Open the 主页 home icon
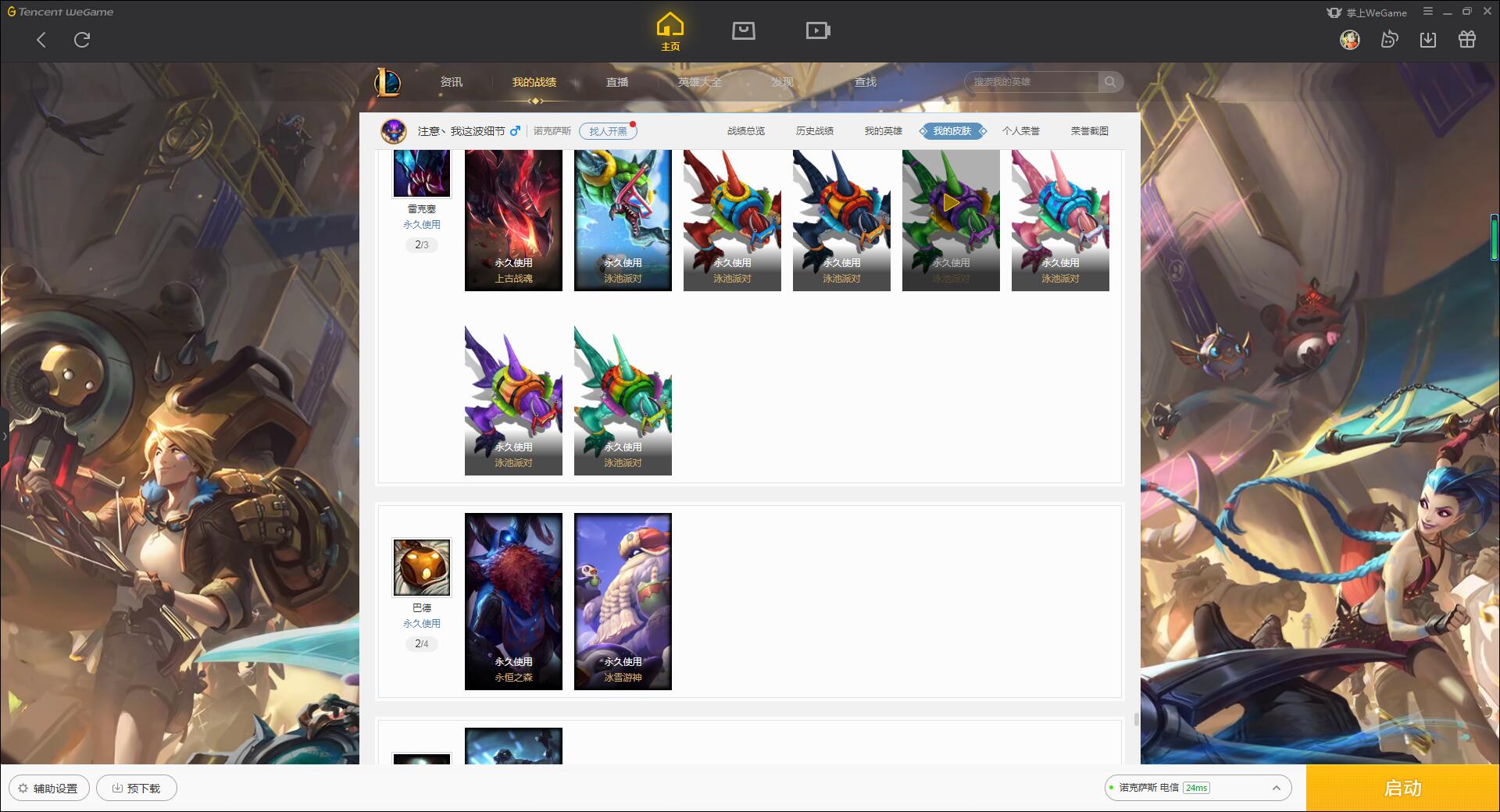This screenshot has width=1500, height=812. pyautogui.click(x=670, y=31)
